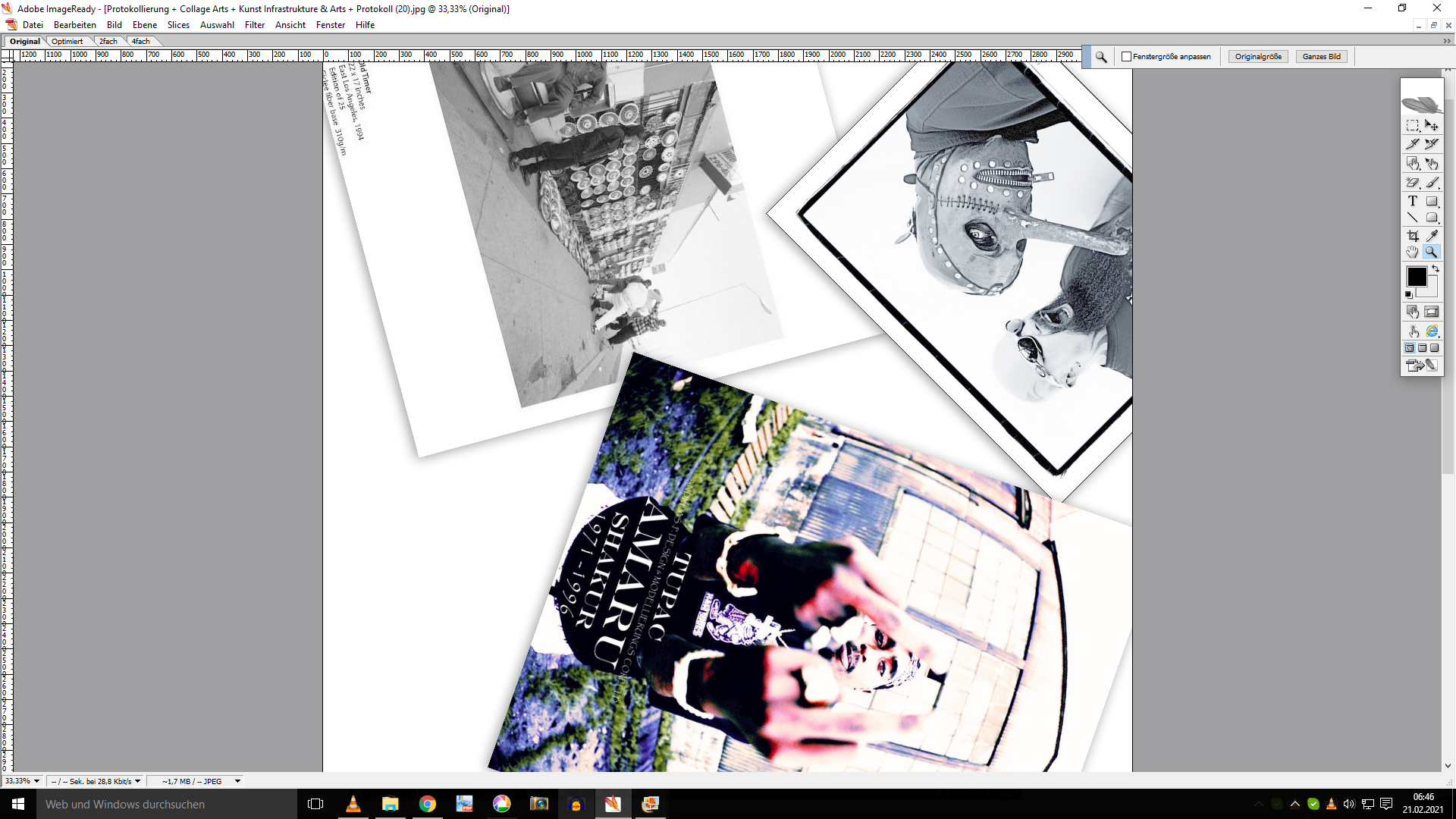Click magnifier icon in options bar
Viewport: 1456px width, 819px height.
1101,57
